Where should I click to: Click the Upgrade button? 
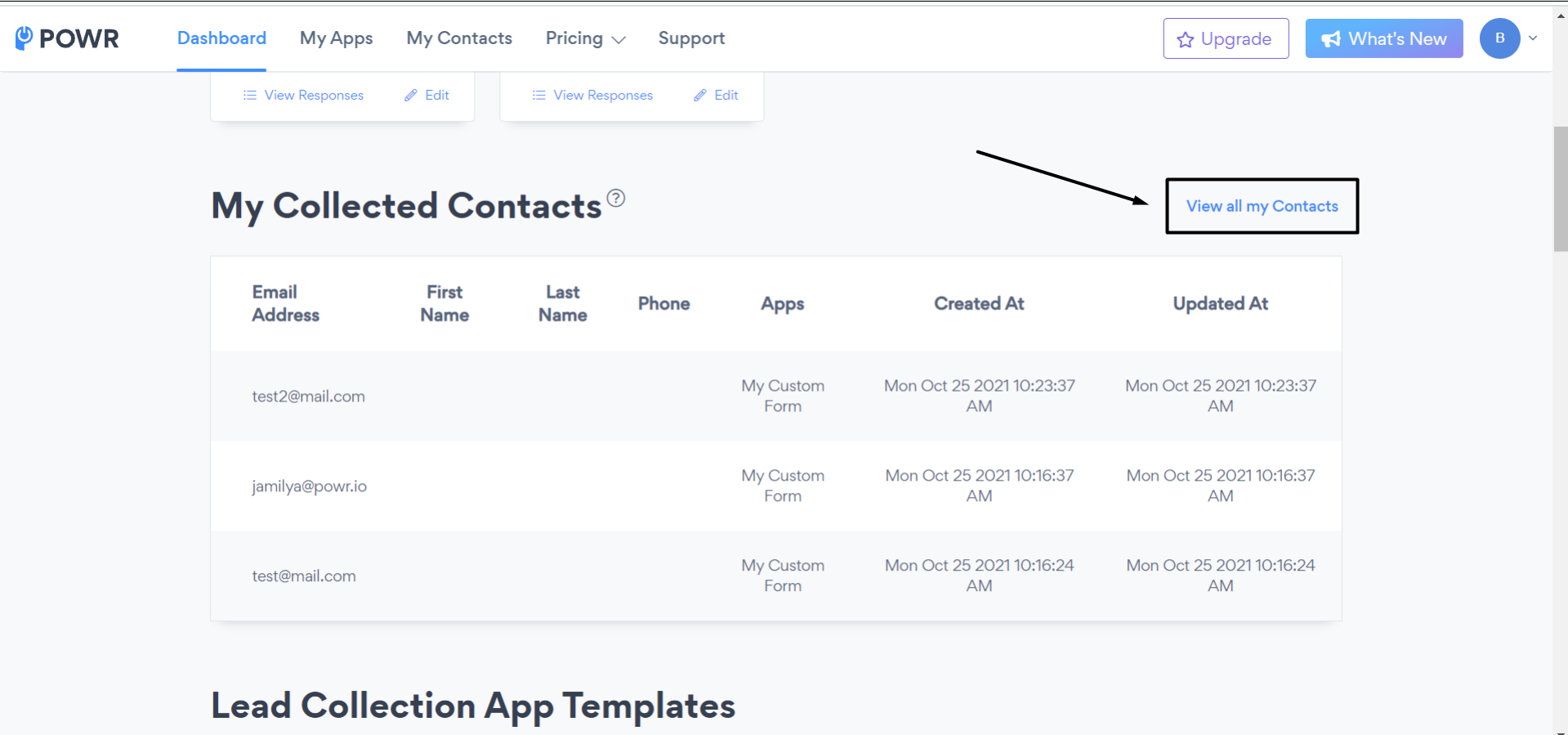tap(1226, 38)
